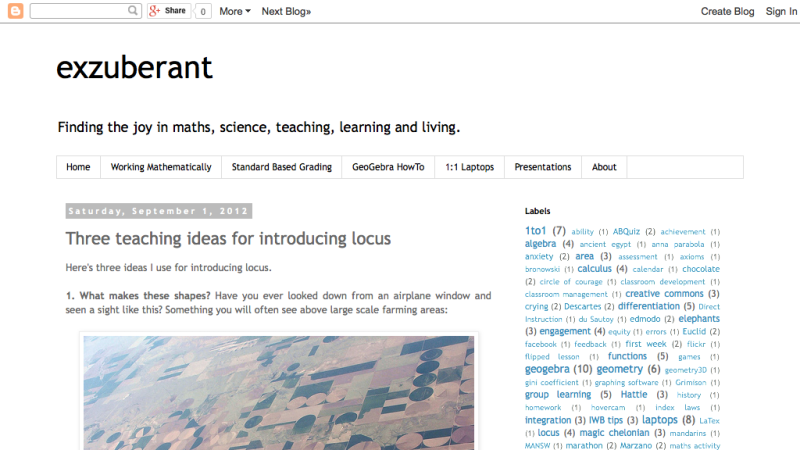
Task: Select the engagement label
Action: click(565, 331)
